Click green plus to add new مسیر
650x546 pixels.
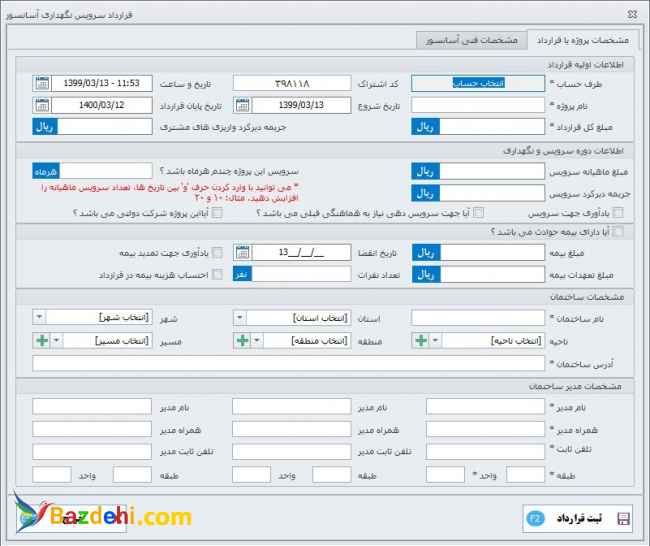[x=40, y=341]
